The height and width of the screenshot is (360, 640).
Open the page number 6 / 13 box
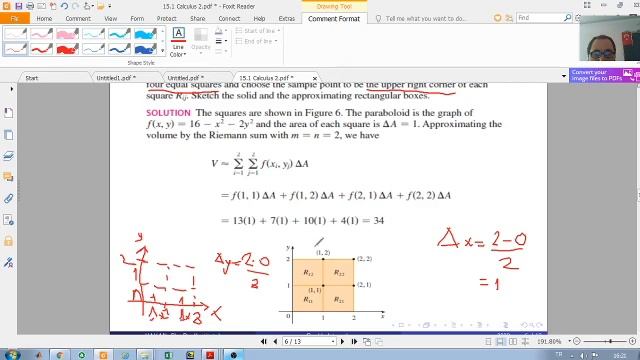[309, 341]
